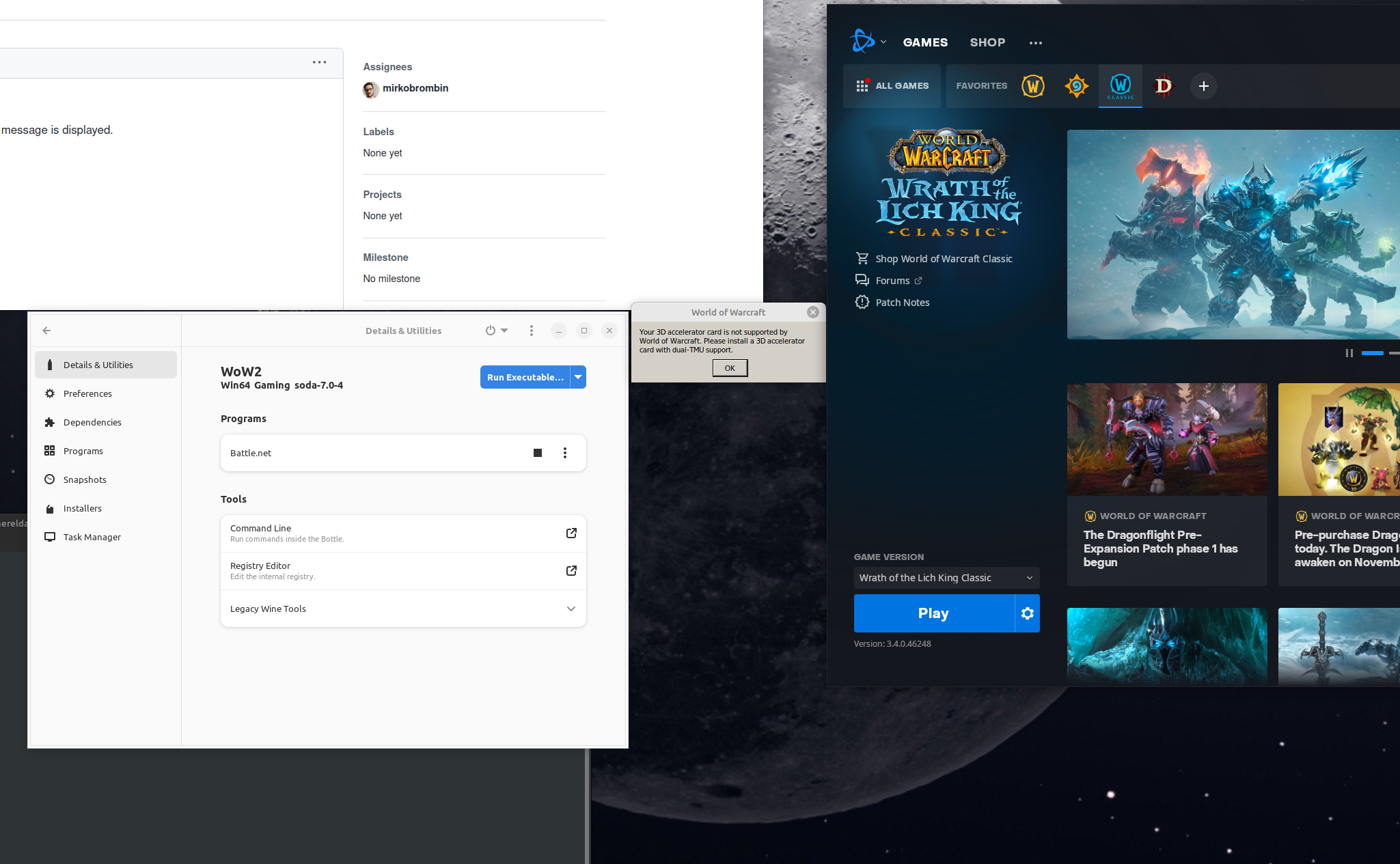Open Patch Notes link
This screenshot has height=864, width=1400.
tap(902, 303)
